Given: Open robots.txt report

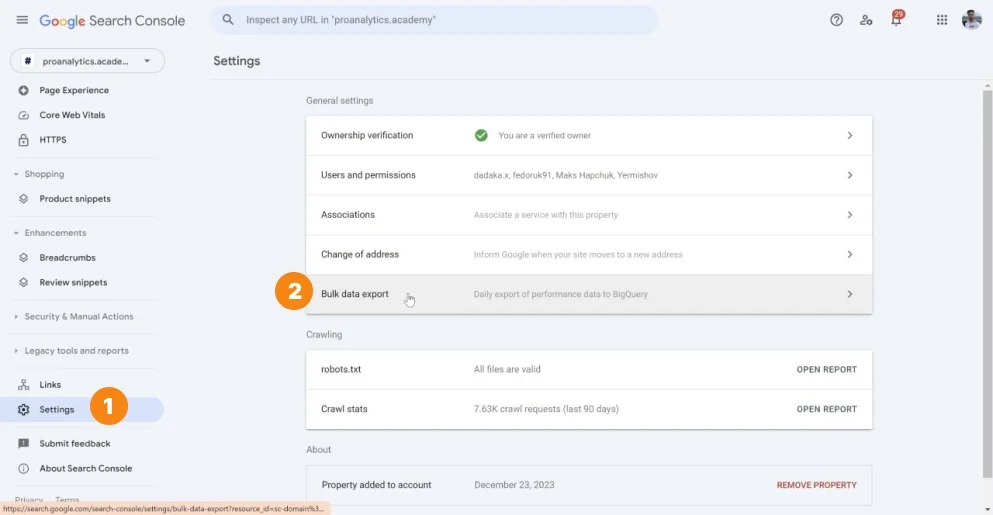Looking at the screenshot, I should point(826,369).
